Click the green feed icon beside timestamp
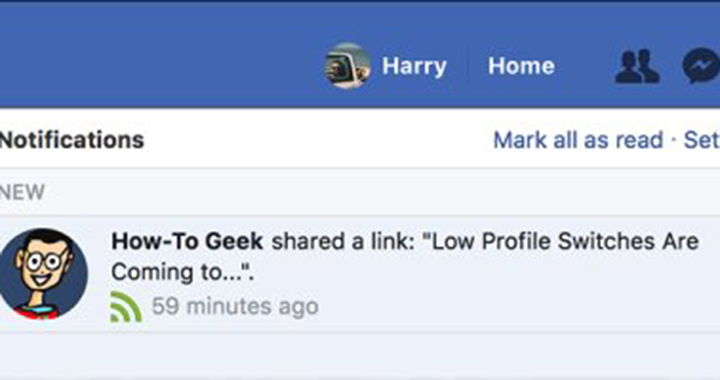Image resolution: width=720 pixels, height=380 pixels. point(126,307)
